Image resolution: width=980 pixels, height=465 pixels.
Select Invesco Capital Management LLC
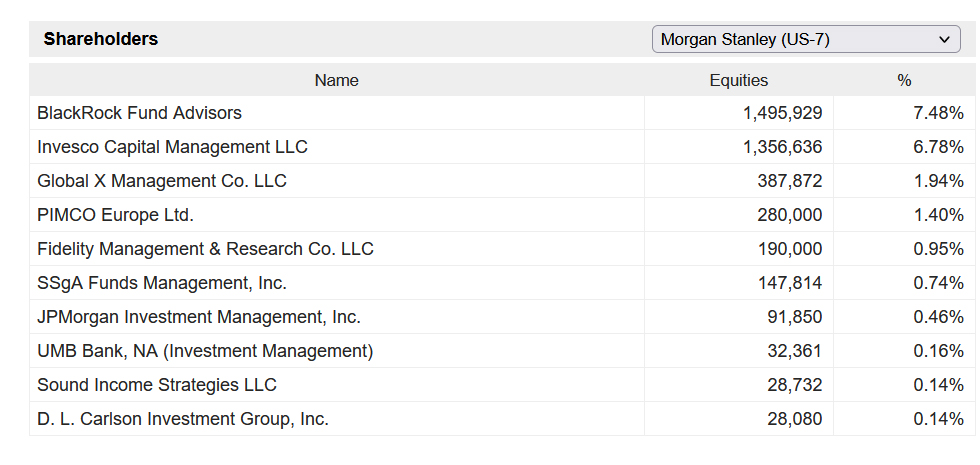pyautogui.click(x=172, y=147)
